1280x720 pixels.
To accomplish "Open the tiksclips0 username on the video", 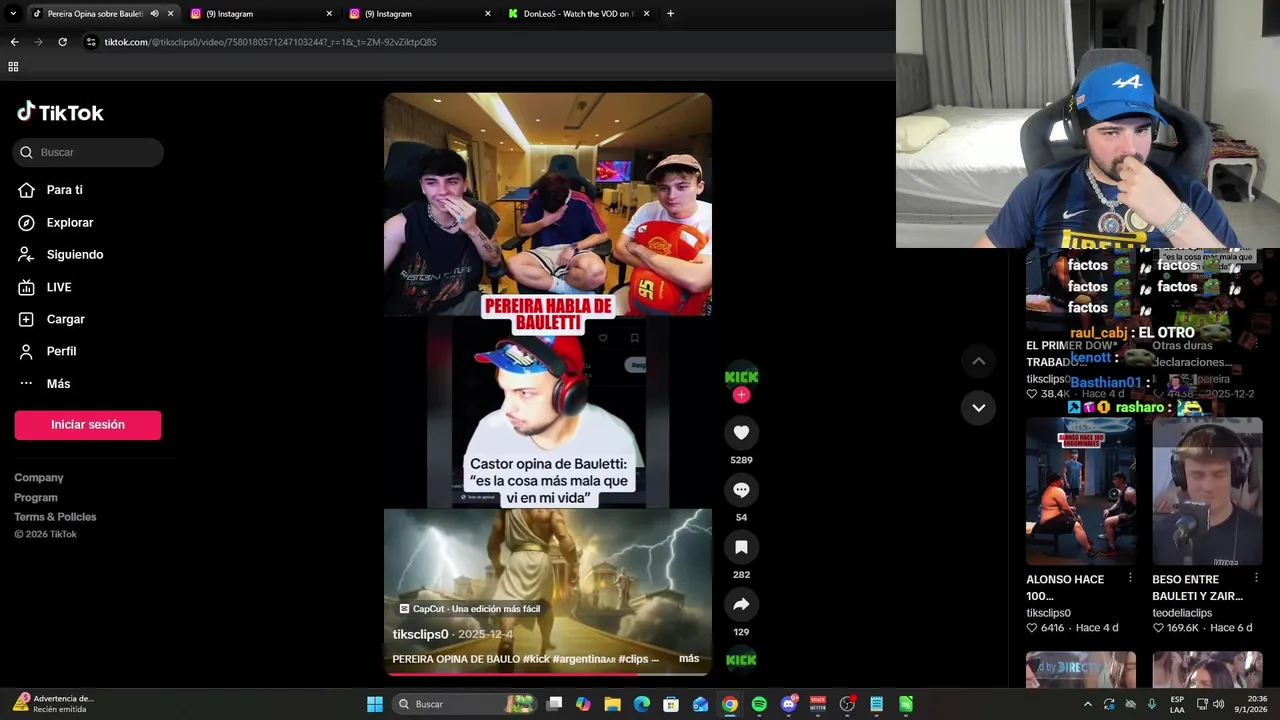I will click(x=420, y=635).
